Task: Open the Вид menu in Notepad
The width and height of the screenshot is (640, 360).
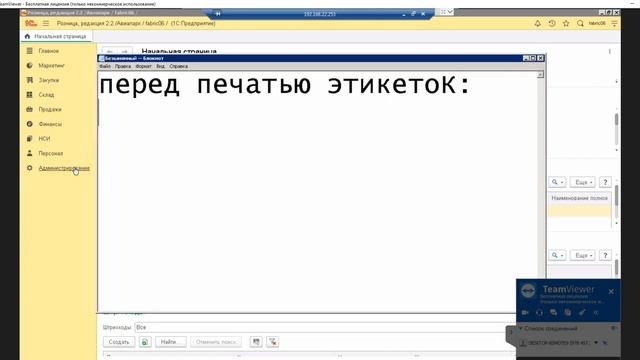Action: 160,66
